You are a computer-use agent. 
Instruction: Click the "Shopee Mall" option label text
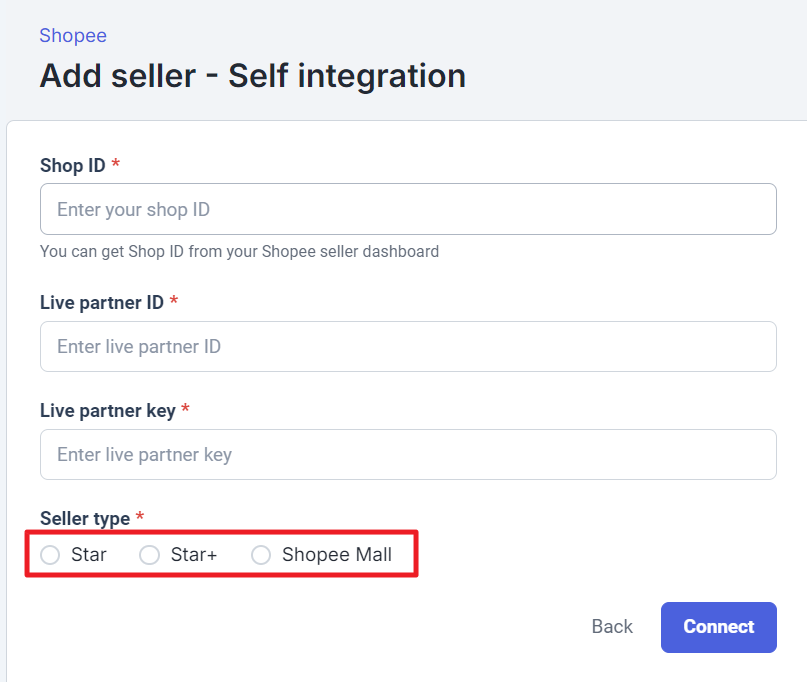[337, 555]
